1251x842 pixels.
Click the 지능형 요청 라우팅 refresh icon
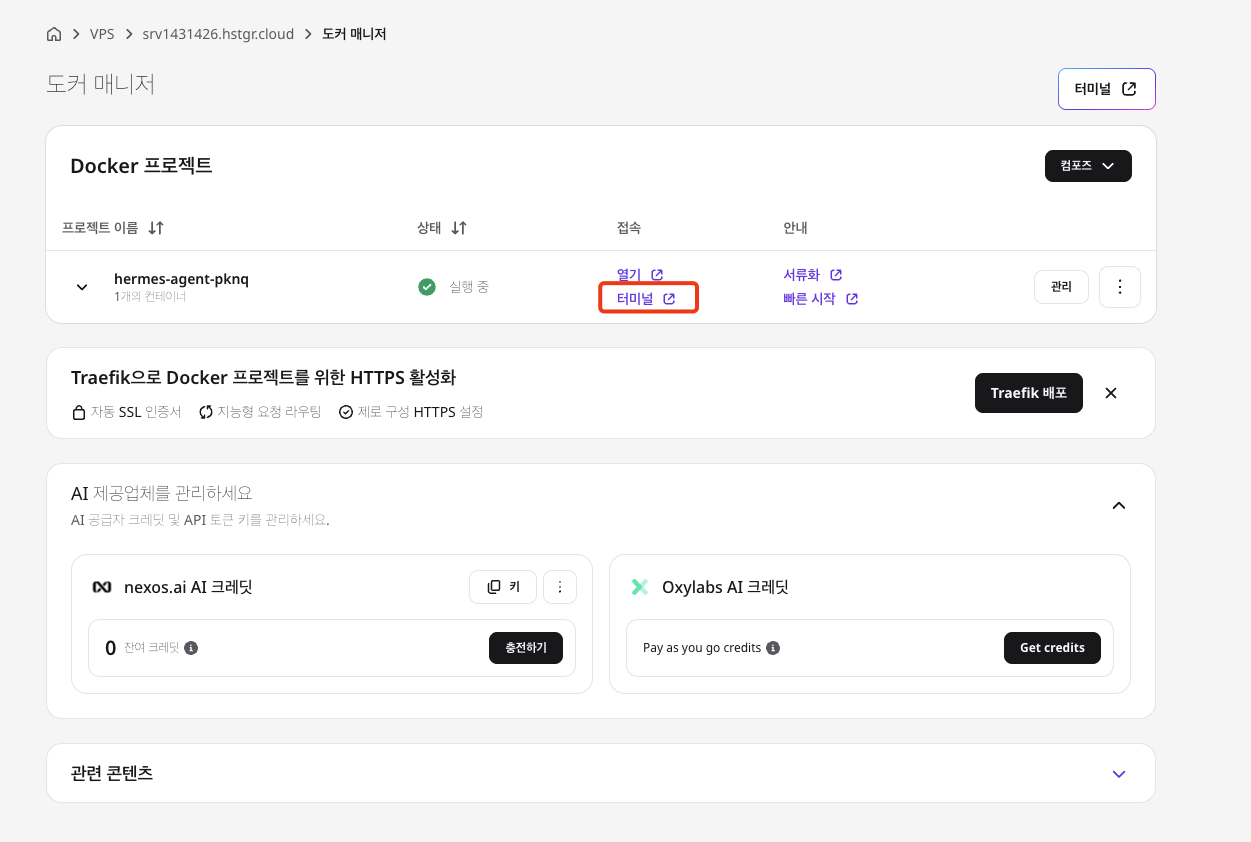(x=206, y=412)
